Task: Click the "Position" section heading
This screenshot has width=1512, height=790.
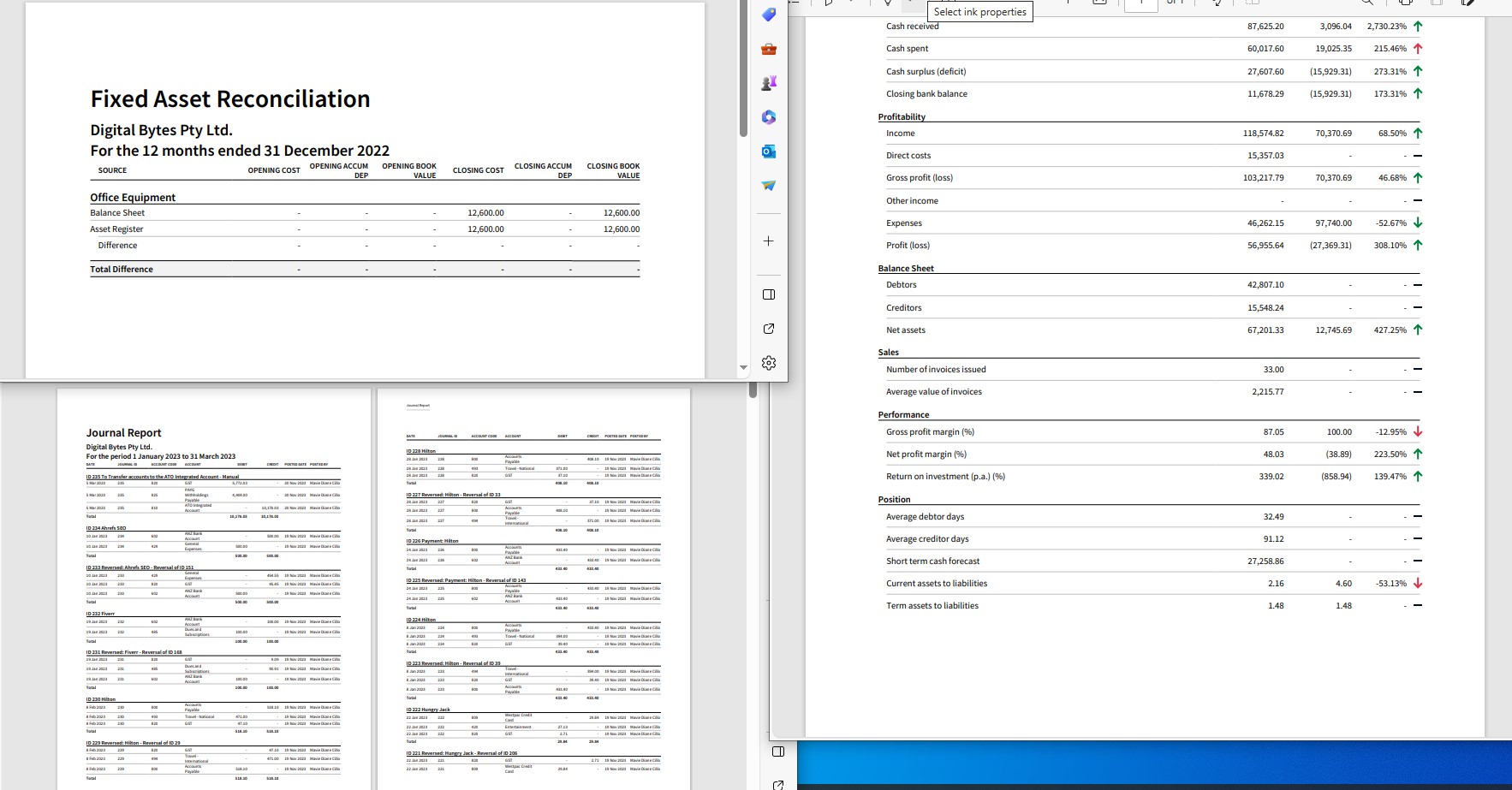Action: coord(895,500)
